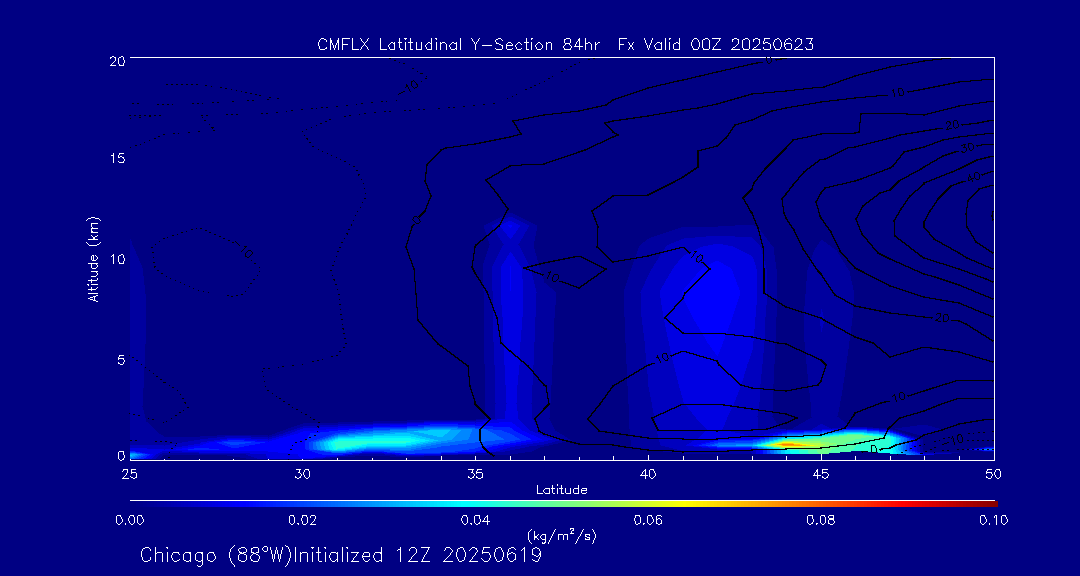This screenshot has width=1080, height=576.
Task: Click the latitude axis tick label 45
Action: (821, 473)
